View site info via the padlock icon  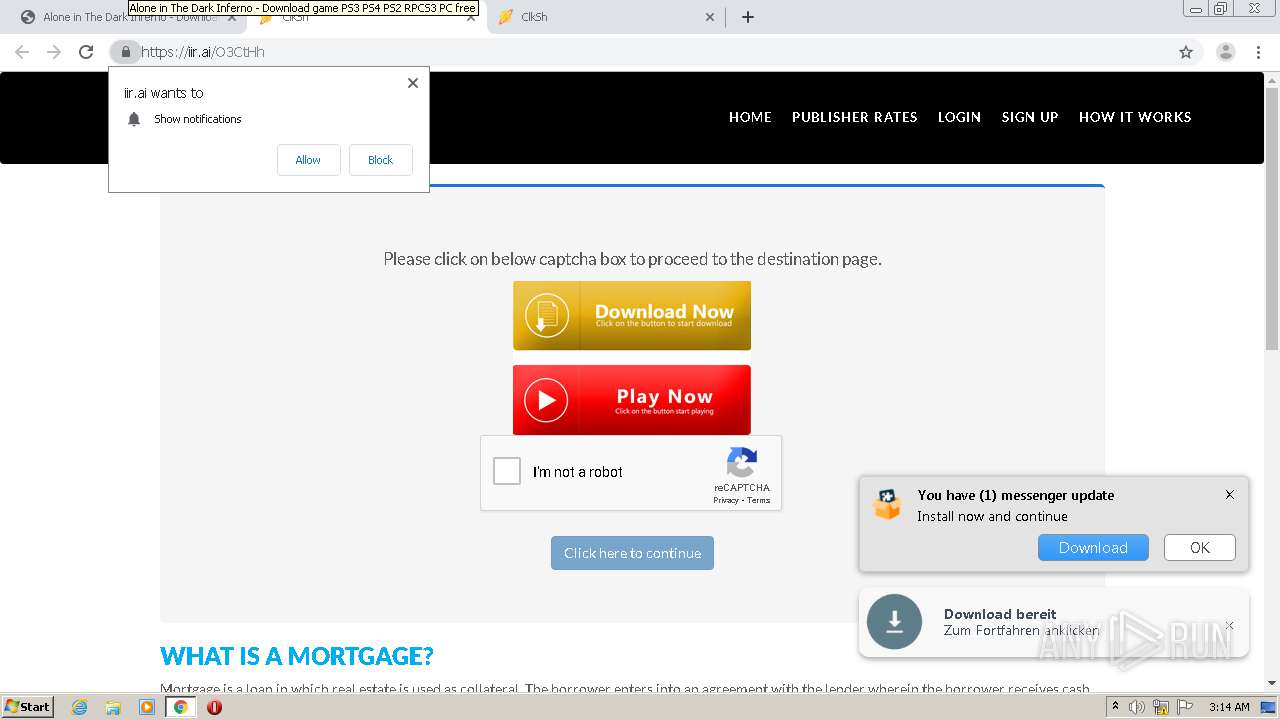click(x=125, y=52)
